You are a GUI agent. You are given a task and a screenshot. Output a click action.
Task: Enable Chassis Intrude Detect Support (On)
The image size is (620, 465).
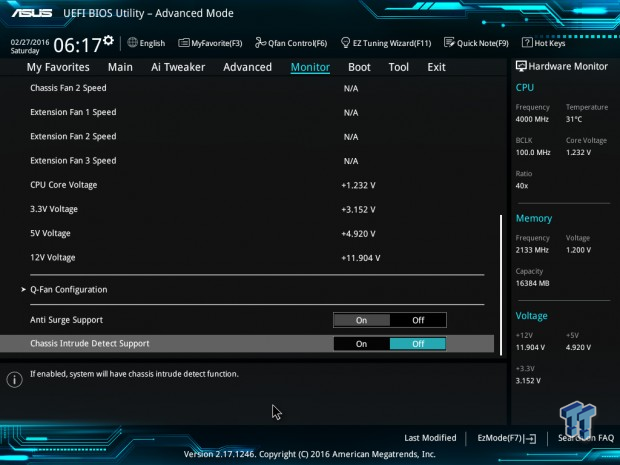pyautogui.click(x=361, y=344)
